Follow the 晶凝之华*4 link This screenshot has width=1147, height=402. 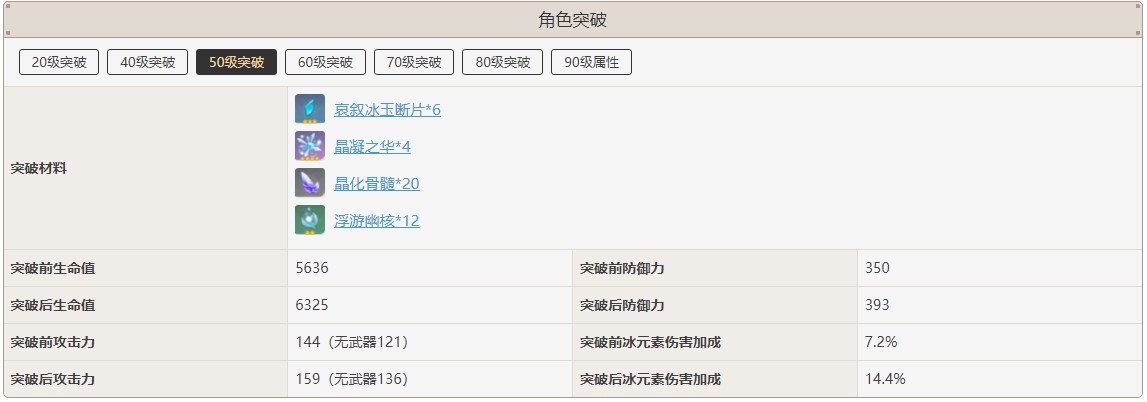(x=372, y=147)
